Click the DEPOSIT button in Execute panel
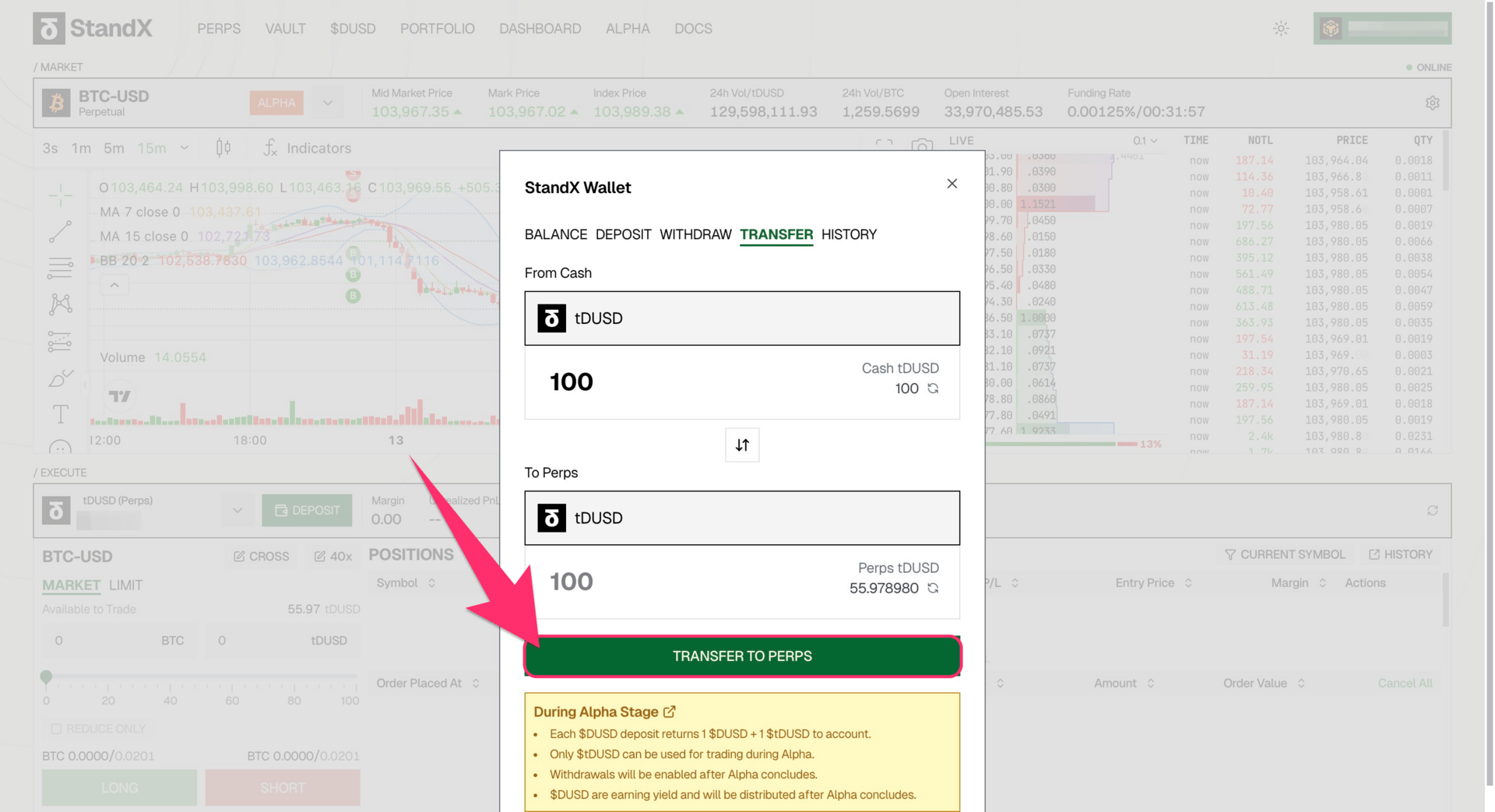This screenshot has height=812, width=1495. pyautogui.click(x=307, y=511)
